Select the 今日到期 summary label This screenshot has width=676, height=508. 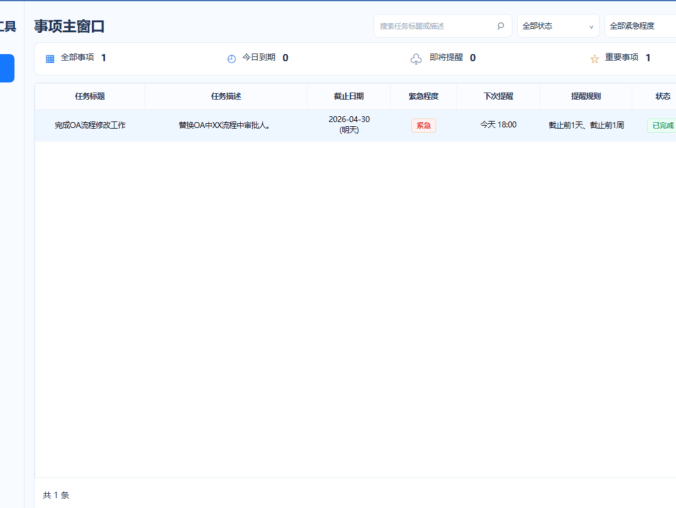pos(259,57)
